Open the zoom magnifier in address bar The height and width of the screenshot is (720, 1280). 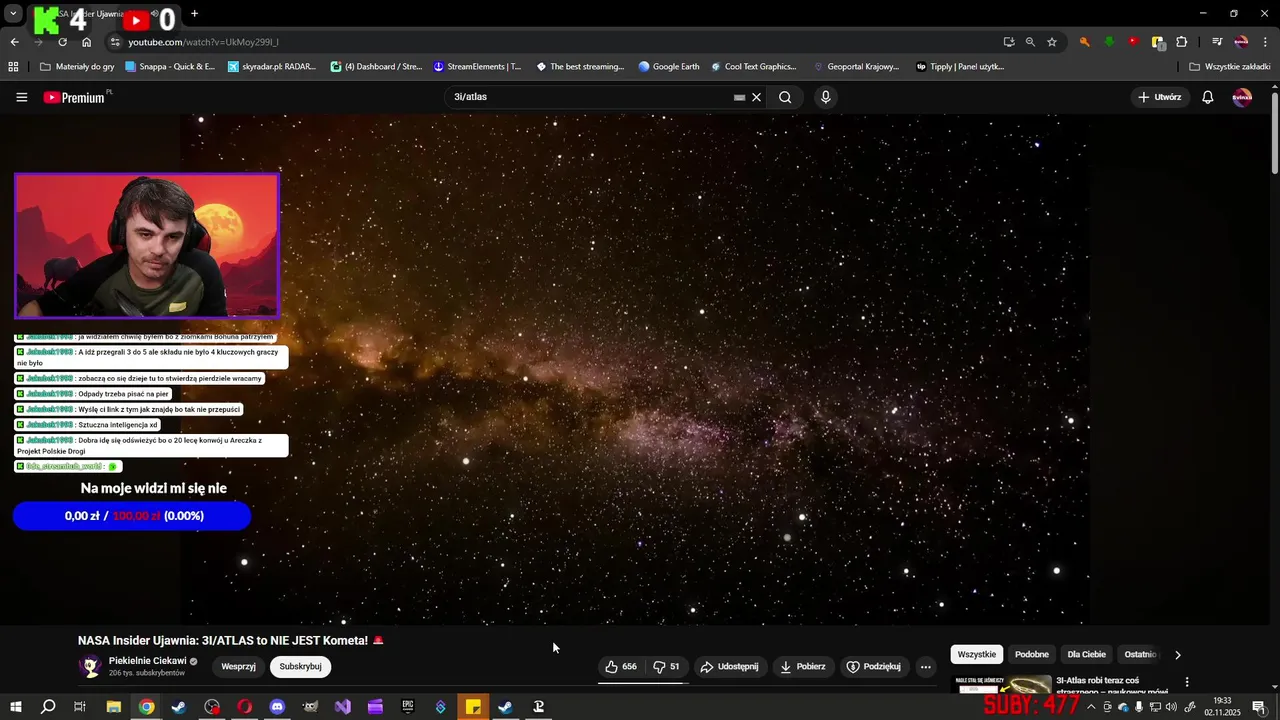(x=1030, y=42)
